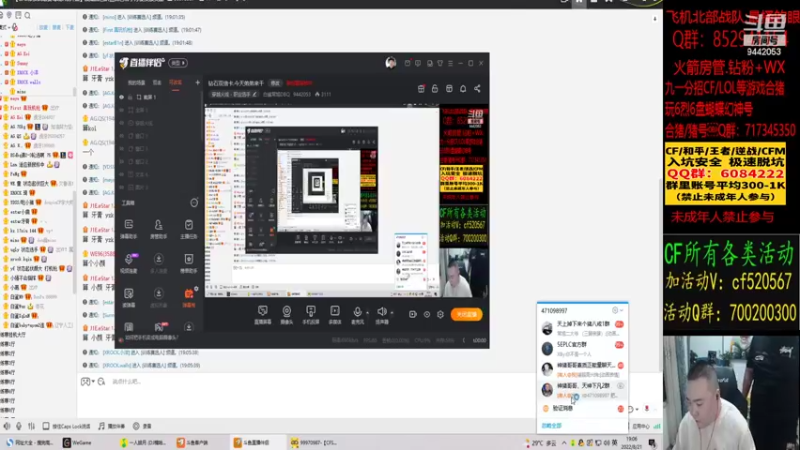Open WeGame from the taskbar
Viewport: 800px width, 450px height.
click(x=78, y=443)
